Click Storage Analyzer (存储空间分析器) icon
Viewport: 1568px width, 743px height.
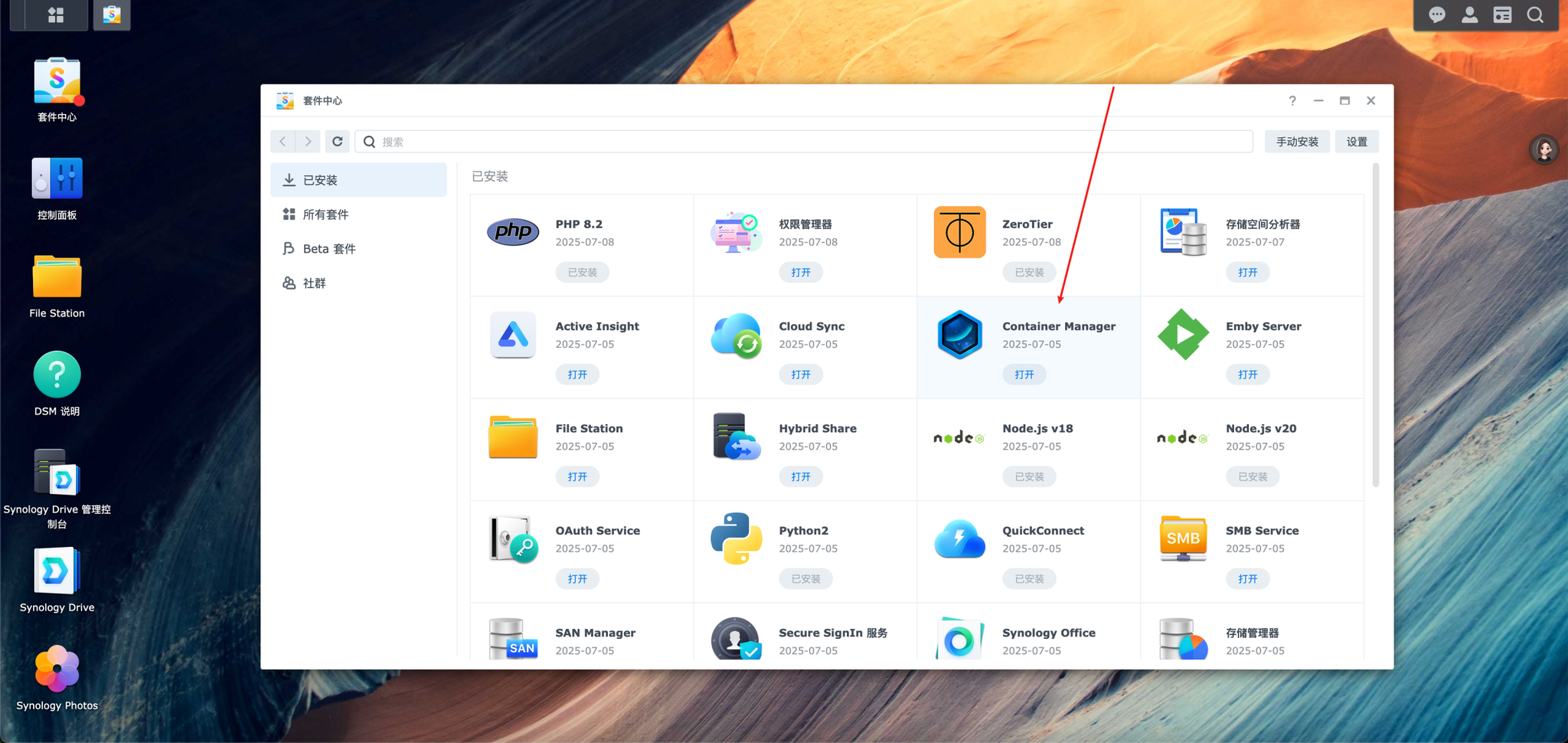1183,231
